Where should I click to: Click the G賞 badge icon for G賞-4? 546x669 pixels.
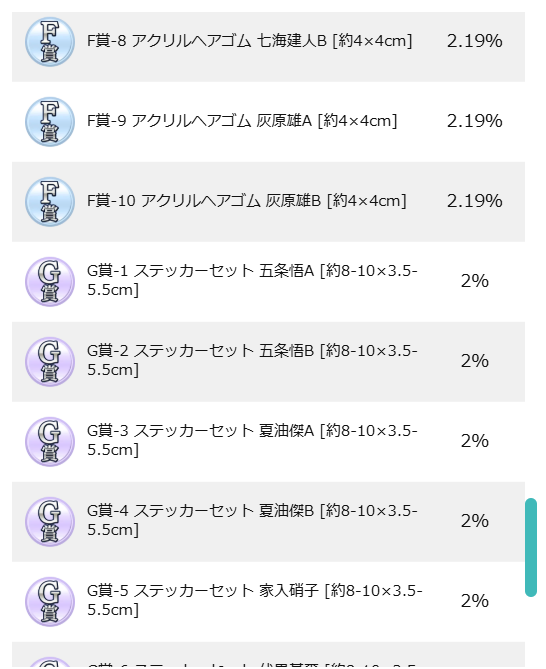[x=50, y=522]
